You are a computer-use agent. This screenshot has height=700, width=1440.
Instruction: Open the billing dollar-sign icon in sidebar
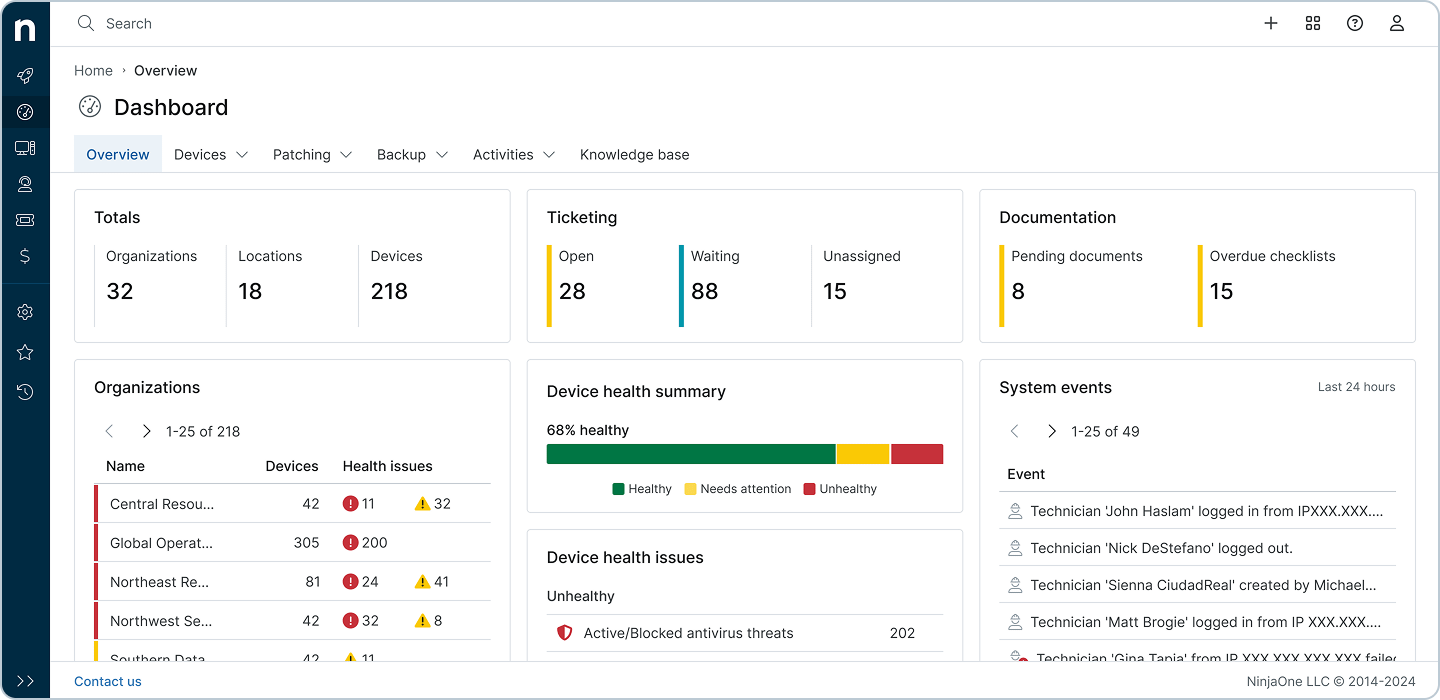click(25, 256)
